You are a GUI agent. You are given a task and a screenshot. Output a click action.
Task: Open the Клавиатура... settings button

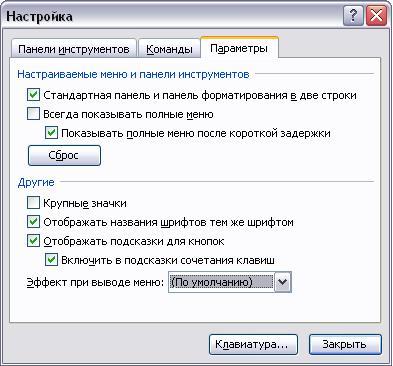click(x=253, y=344)
